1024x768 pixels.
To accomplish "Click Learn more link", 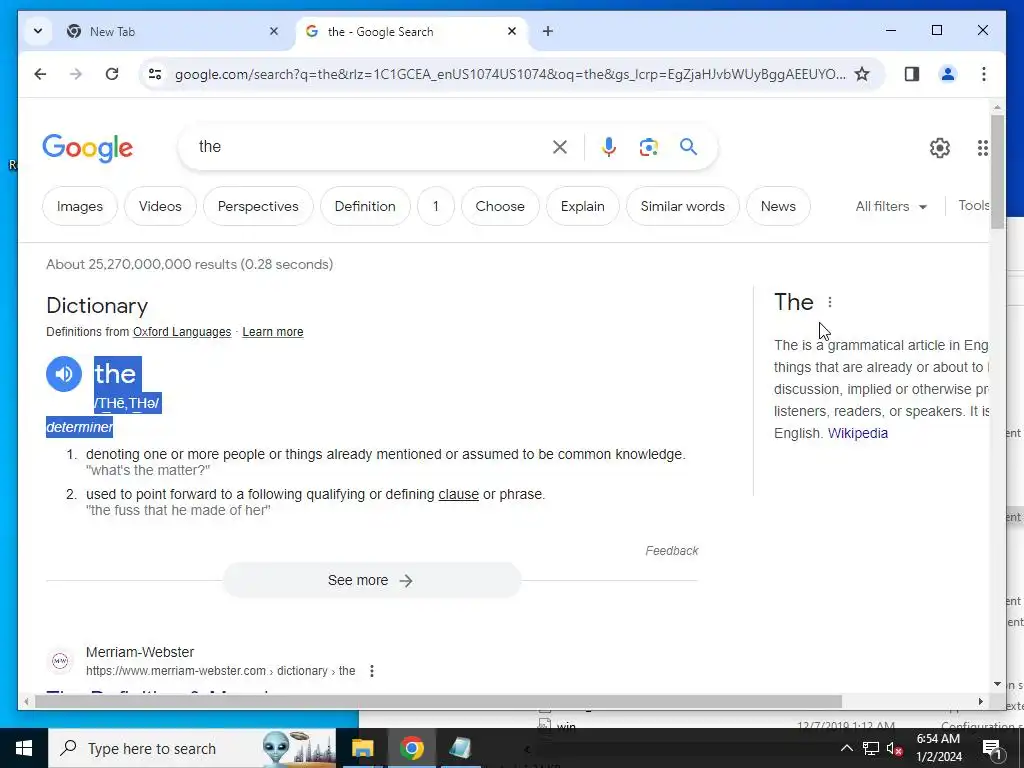I will (x=273, y=332).
